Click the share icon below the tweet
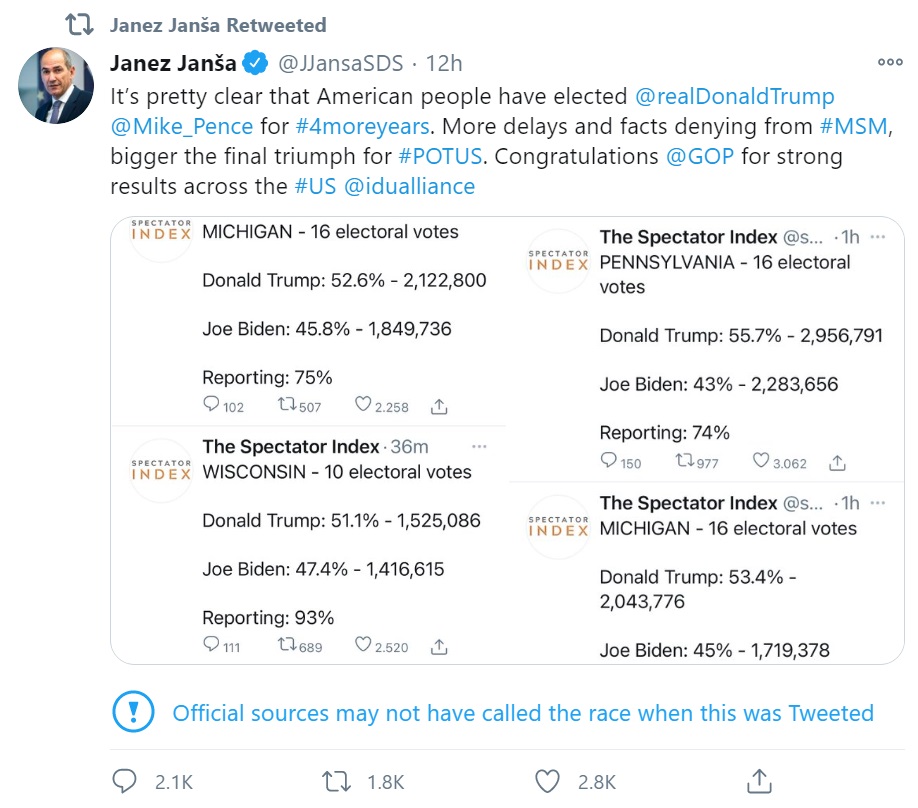 (759, 781)
